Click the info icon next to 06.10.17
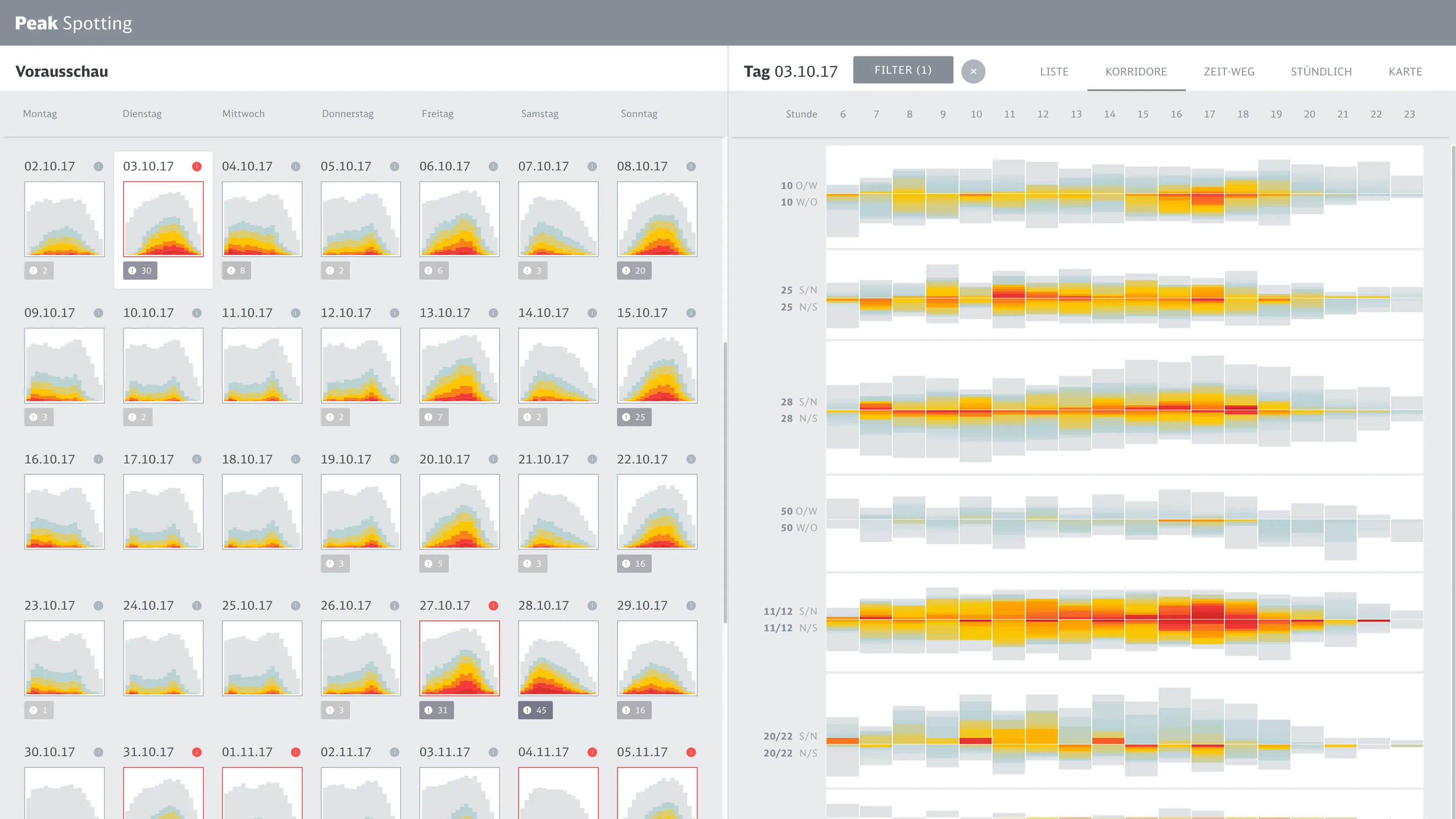The width and height of the screenshot is (1456, 819). [493, 166]
